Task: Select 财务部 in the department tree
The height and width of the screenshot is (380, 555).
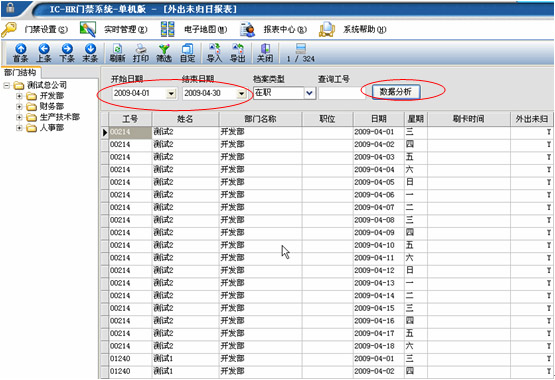Action: [x=52, y=106]
